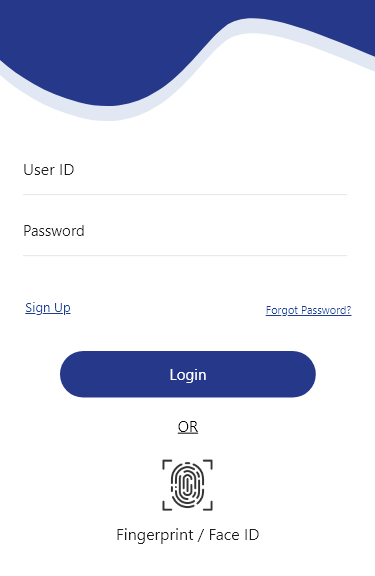Click the underlined OR separator text

pos(188,427)
